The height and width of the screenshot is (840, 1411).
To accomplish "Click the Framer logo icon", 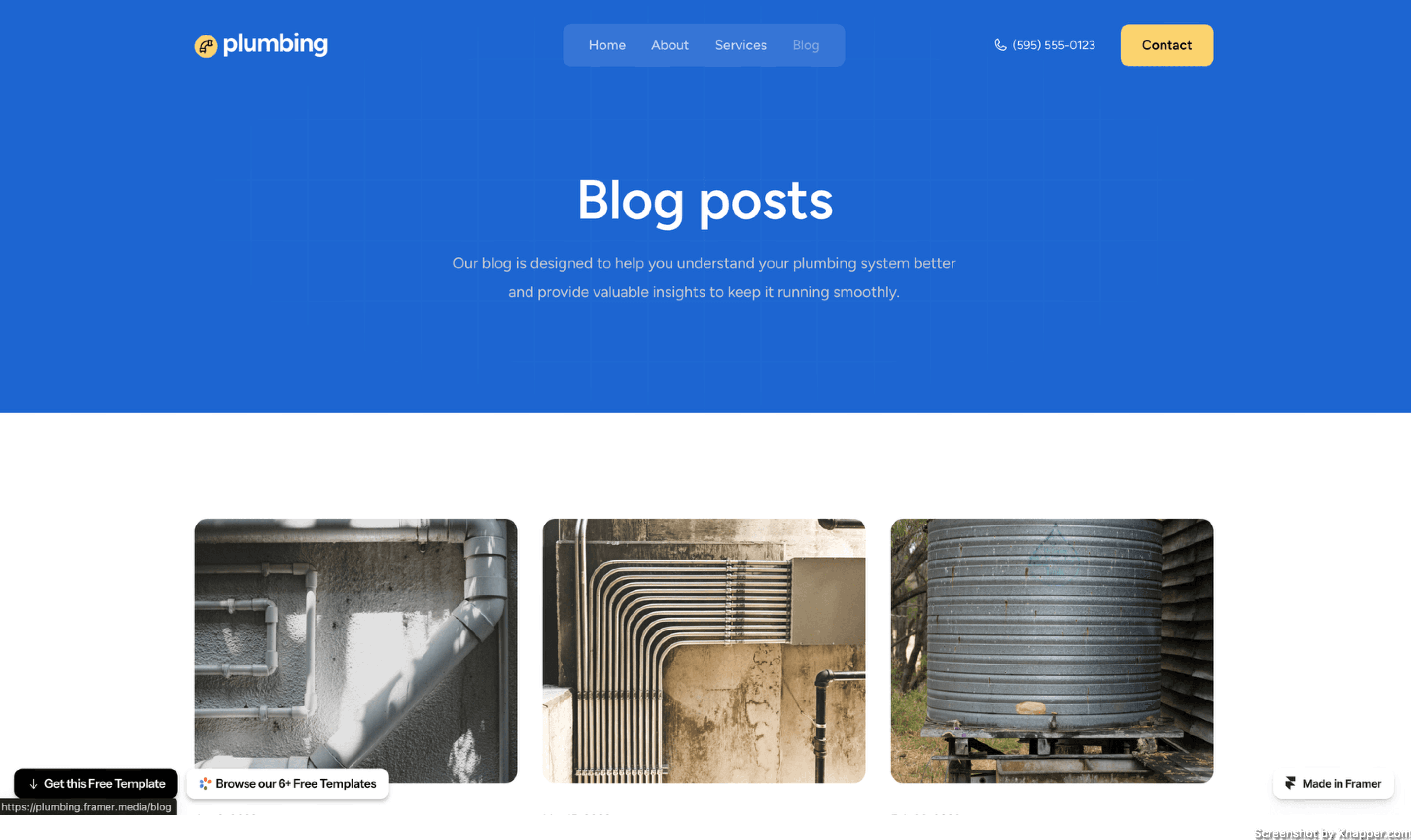I will tap(1290, 783).
